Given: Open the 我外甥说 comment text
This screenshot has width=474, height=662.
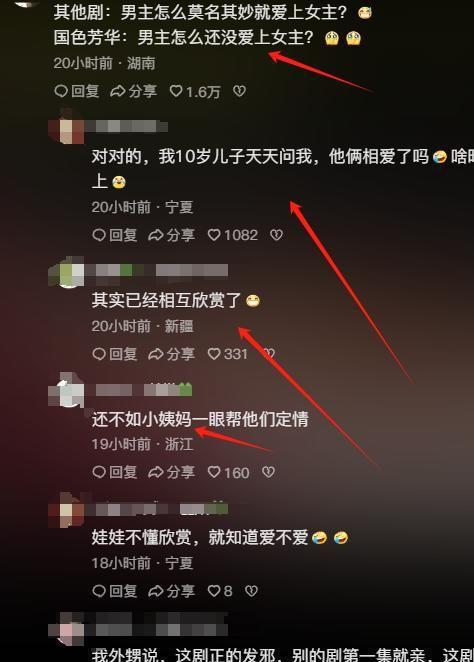Looking at the screenshot, I should click(x=283, y=654).
